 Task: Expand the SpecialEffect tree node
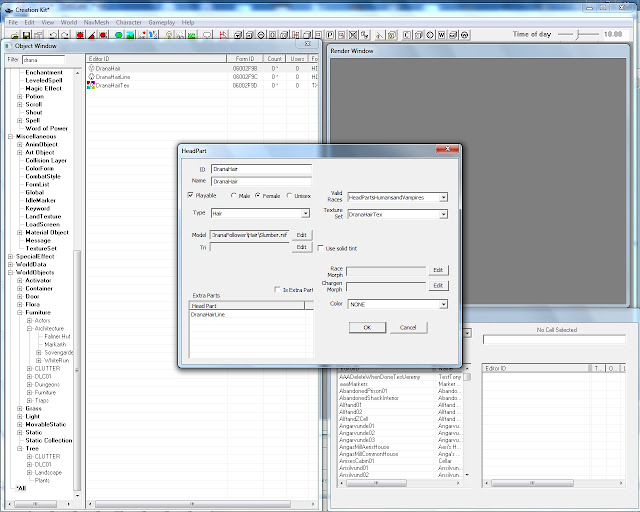coord(10,256)
